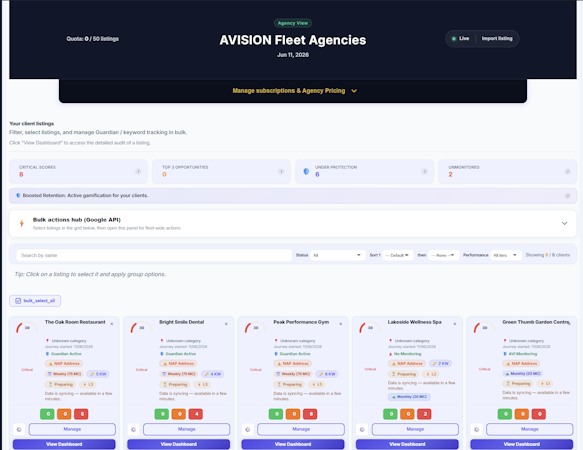Open the Sort 1 Default dropdown
583x450 pixels.
point(397,255)
